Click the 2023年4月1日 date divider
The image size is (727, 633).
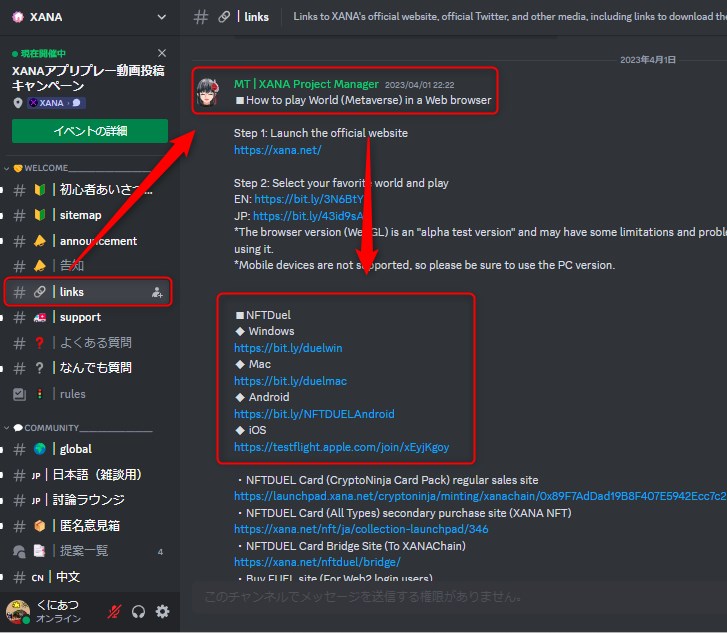click(648, 60)
